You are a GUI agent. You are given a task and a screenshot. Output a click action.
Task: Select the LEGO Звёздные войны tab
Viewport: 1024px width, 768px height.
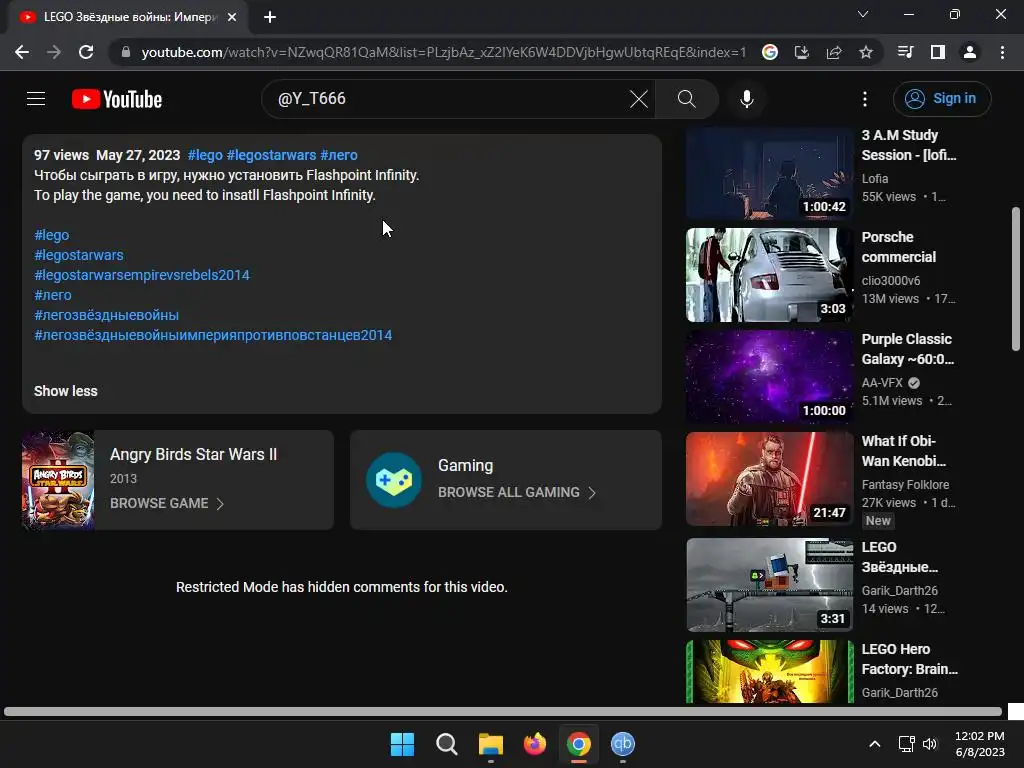coord(129,17)
